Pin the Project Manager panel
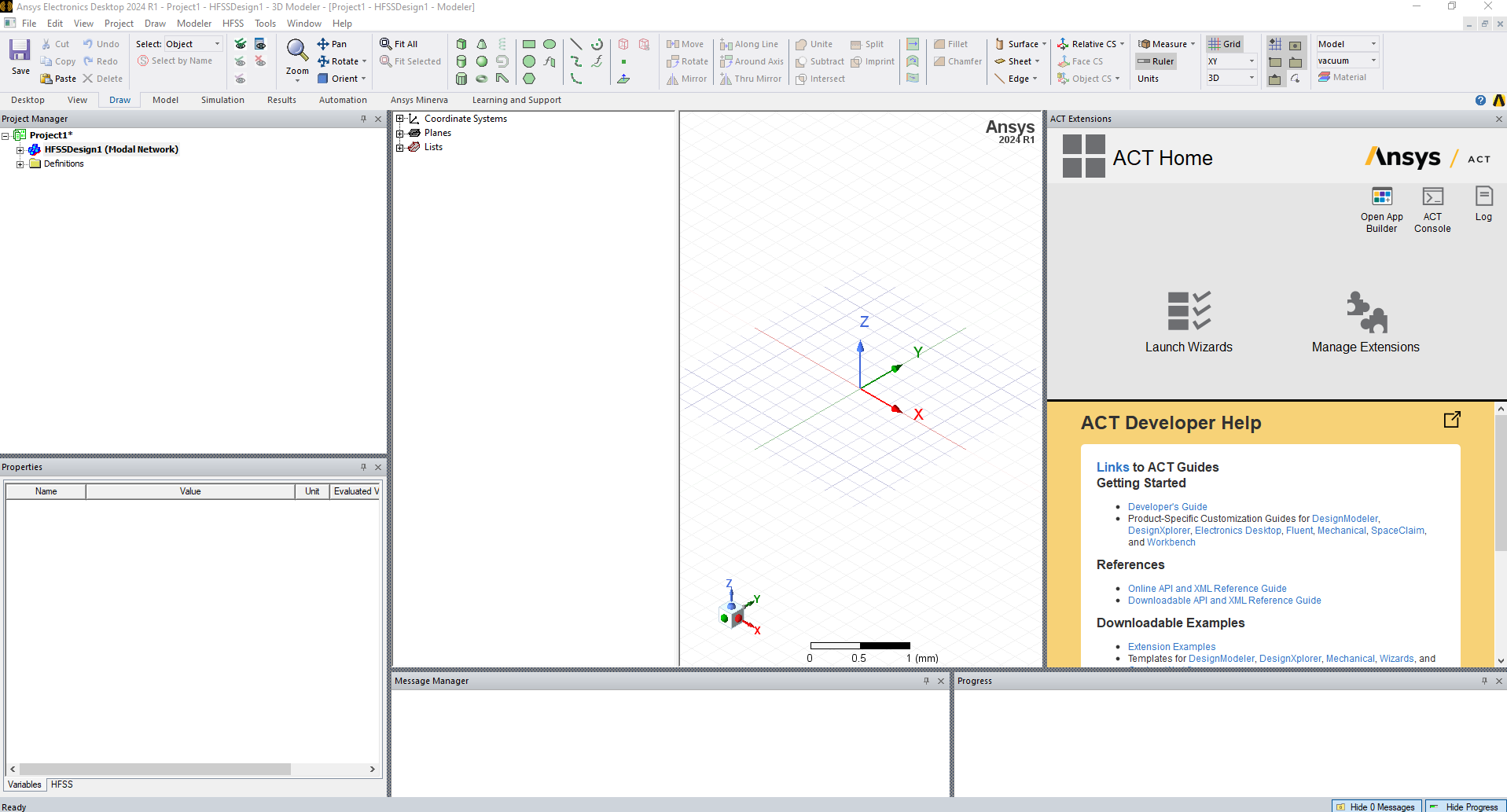The height and width of the screenshot is (812, 1507). 363,119
